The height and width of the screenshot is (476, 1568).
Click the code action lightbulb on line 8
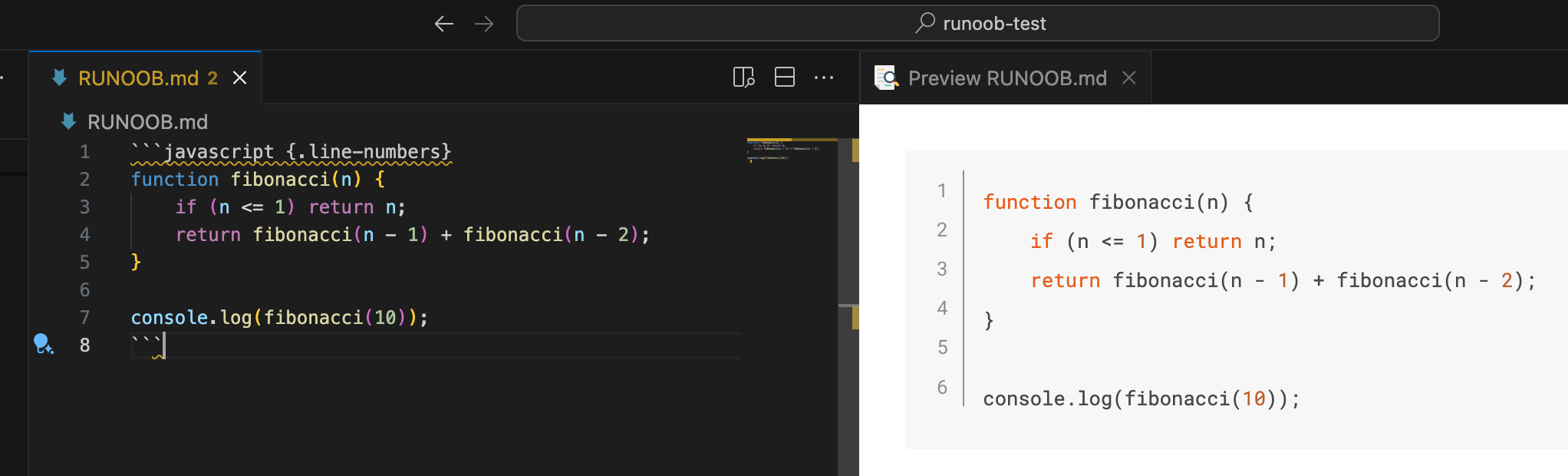[43, 344]
